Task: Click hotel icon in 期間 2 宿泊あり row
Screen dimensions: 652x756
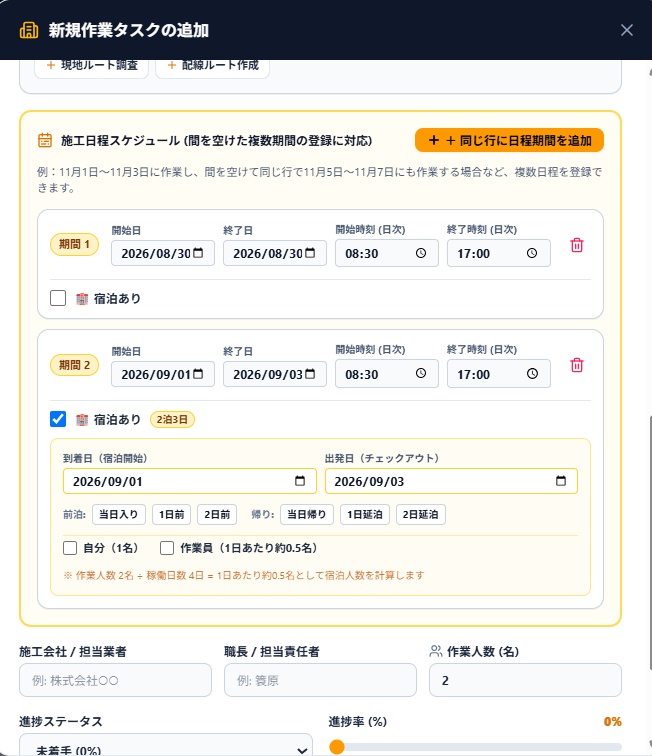Action: [82, 420]
